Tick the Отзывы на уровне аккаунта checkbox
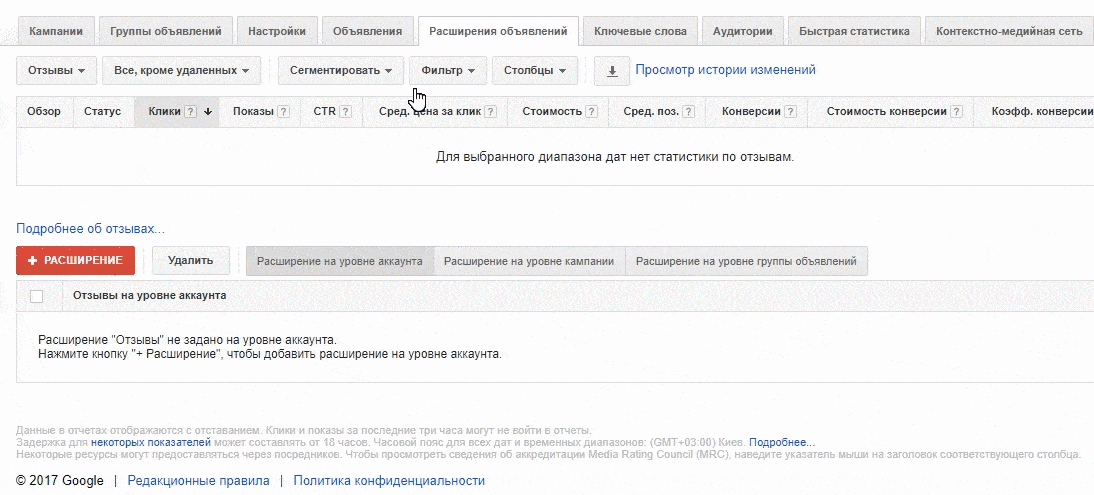This screenshot has height=495, width=1094. pos(36,296)
